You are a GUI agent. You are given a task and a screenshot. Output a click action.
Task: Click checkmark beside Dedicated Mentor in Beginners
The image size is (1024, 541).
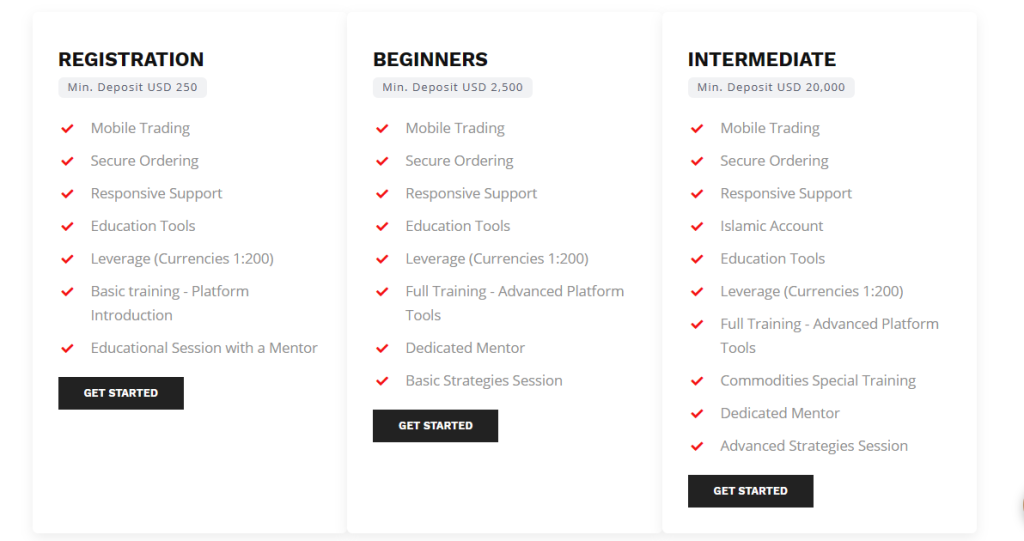tap(382, 349)
